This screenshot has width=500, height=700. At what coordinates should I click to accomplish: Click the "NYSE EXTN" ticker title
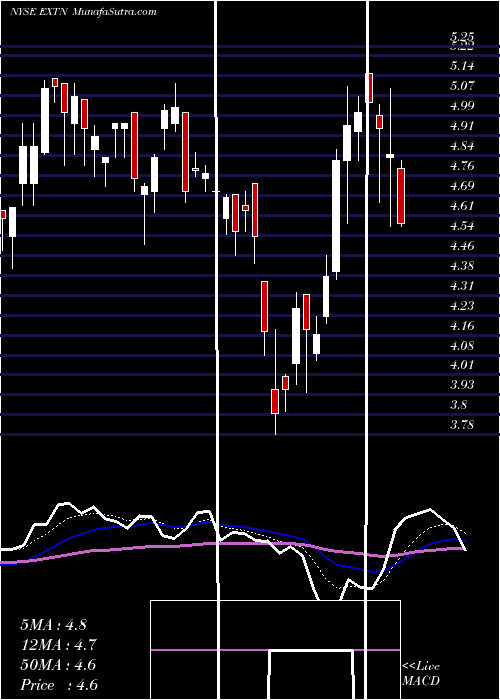38,12
